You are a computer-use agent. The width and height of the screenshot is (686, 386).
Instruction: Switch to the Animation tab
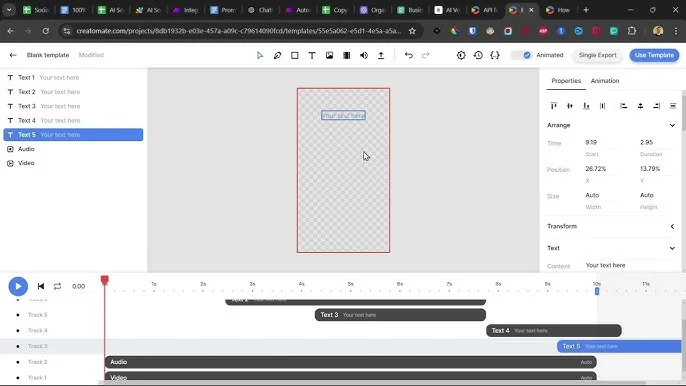pyautogui.click(x=605, y=81)
